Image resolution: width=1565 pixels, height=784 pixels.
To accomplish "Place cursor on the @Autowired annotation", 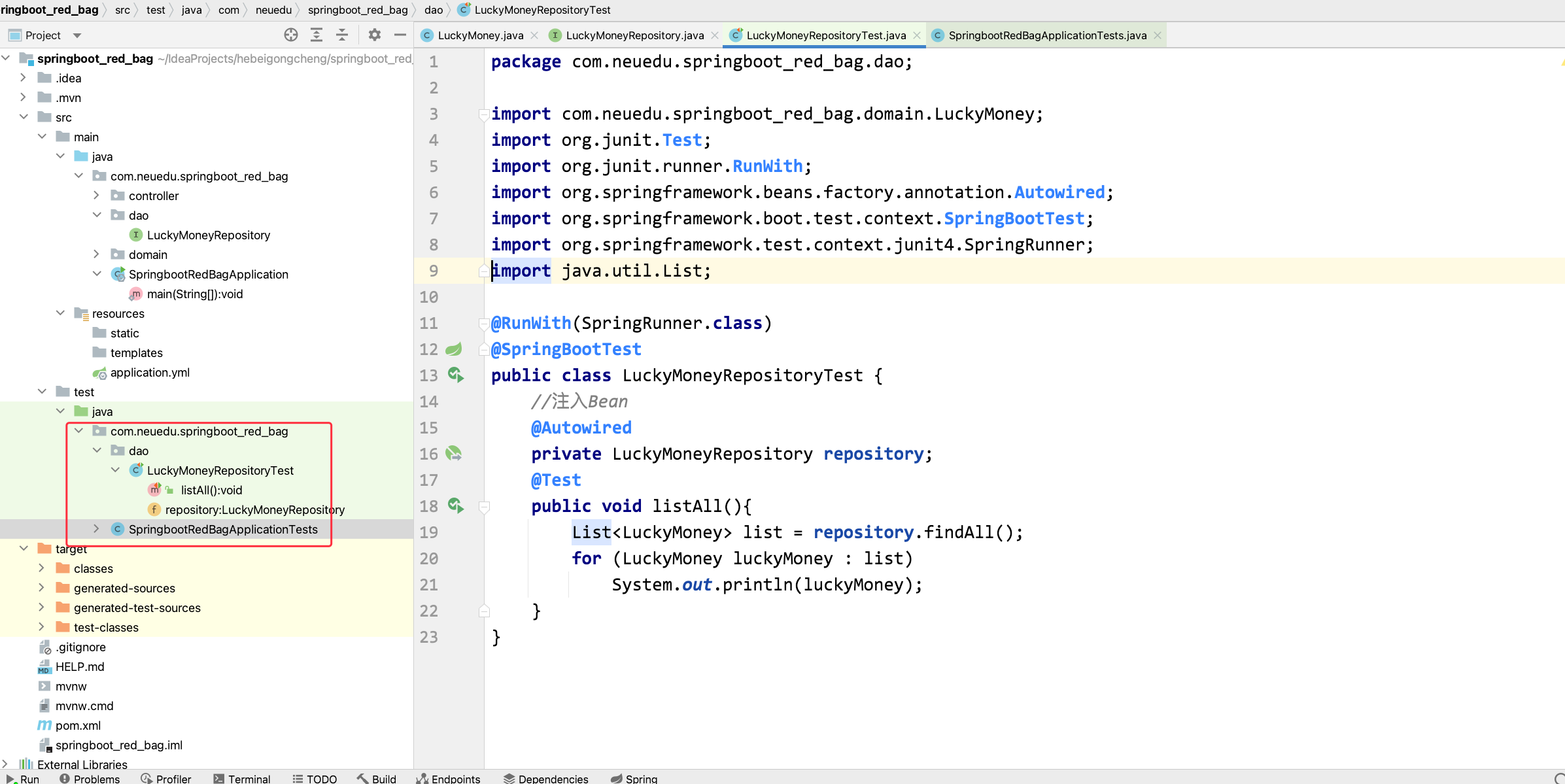I will [581, 428].
